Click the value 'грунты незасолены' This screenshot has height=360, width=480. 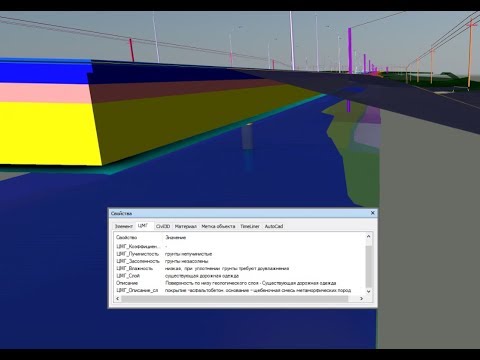pos(187,261)
